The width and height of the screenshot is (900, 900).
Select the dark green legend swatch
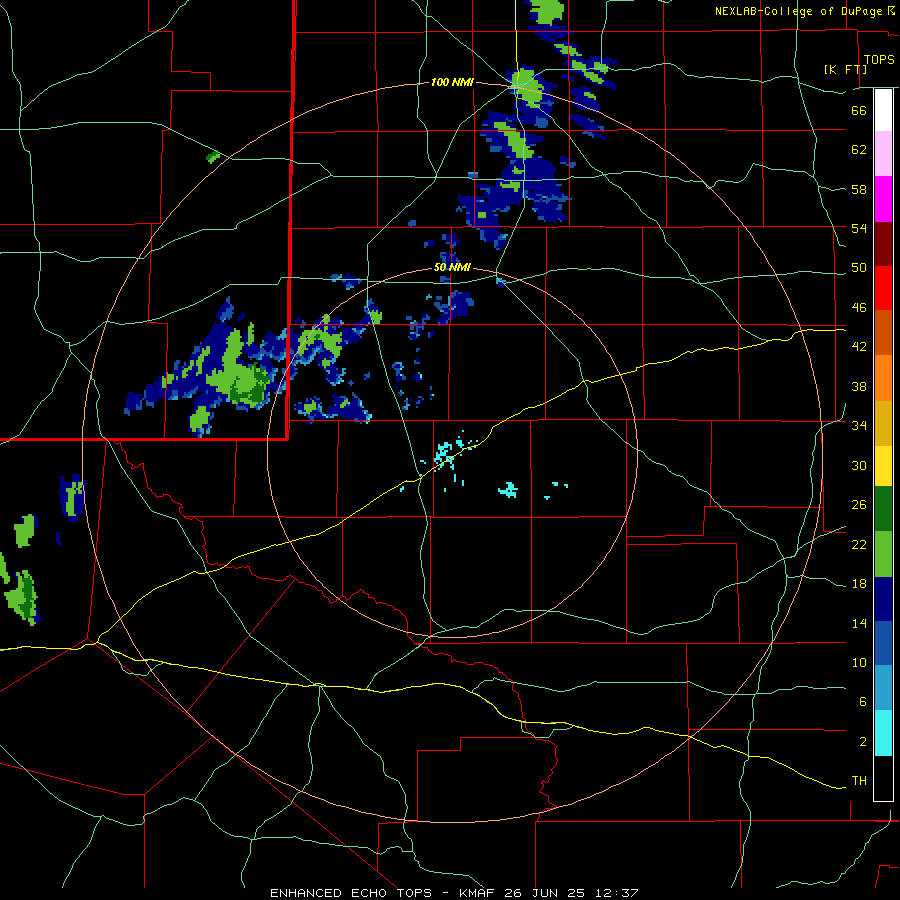[x=883, y=509]
